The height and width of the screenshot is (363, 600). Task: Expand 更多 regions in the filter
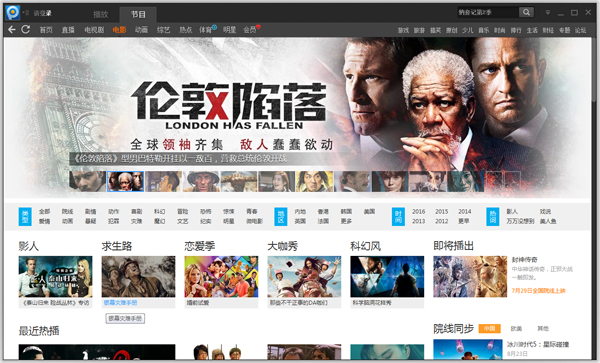(346, 221)
